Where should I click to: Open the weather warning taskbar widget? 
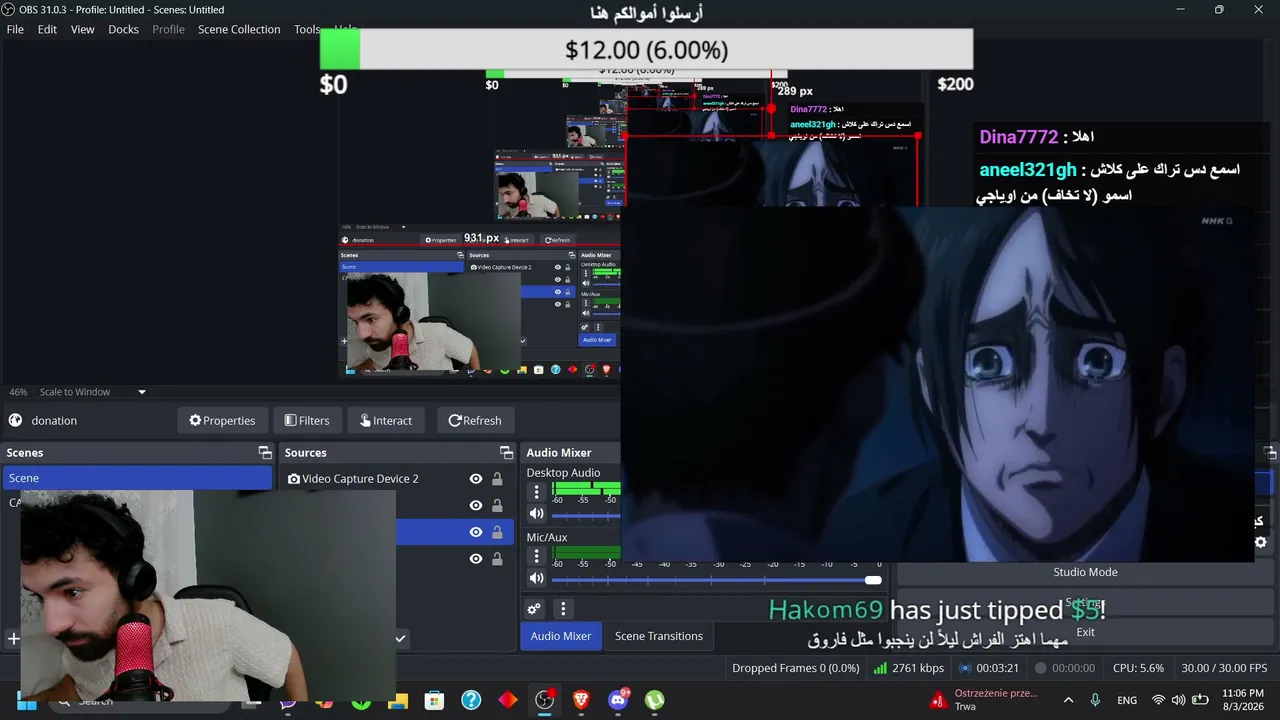pos(983,700)
